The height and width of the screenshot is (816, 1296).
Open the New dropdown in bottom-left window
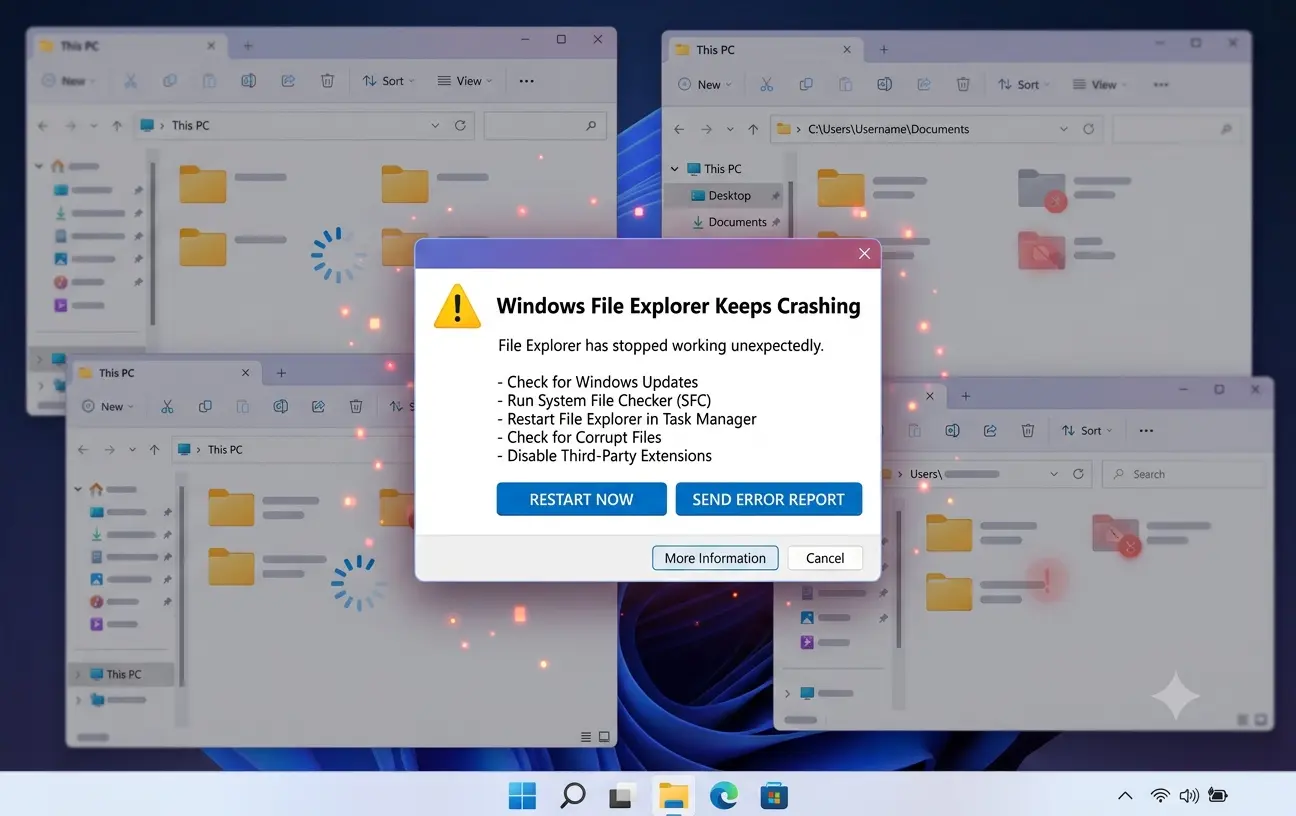pyautogui.click(x=108, y=407)
